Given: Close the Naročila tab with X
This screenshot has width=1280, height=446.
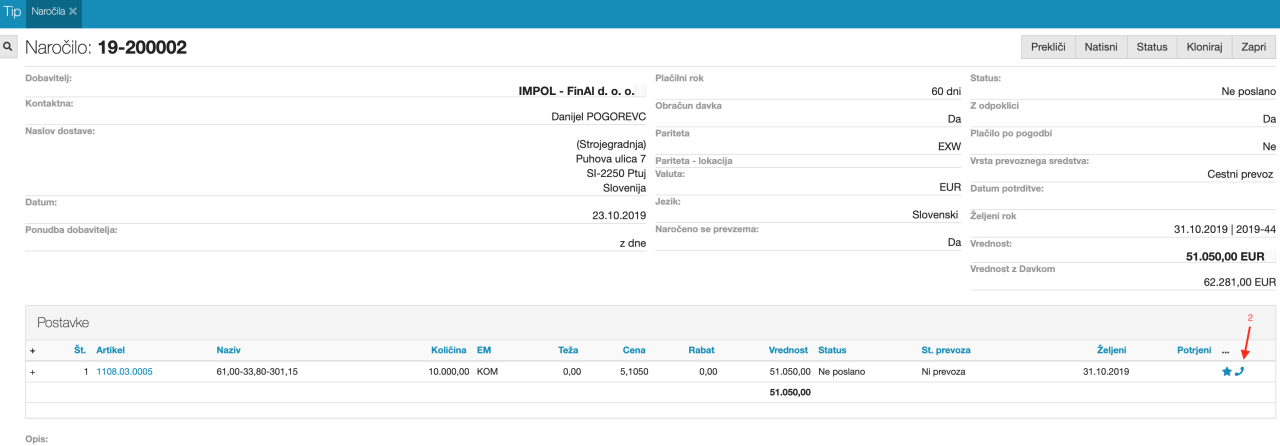Looking at the screenshot, I should 73,11.
